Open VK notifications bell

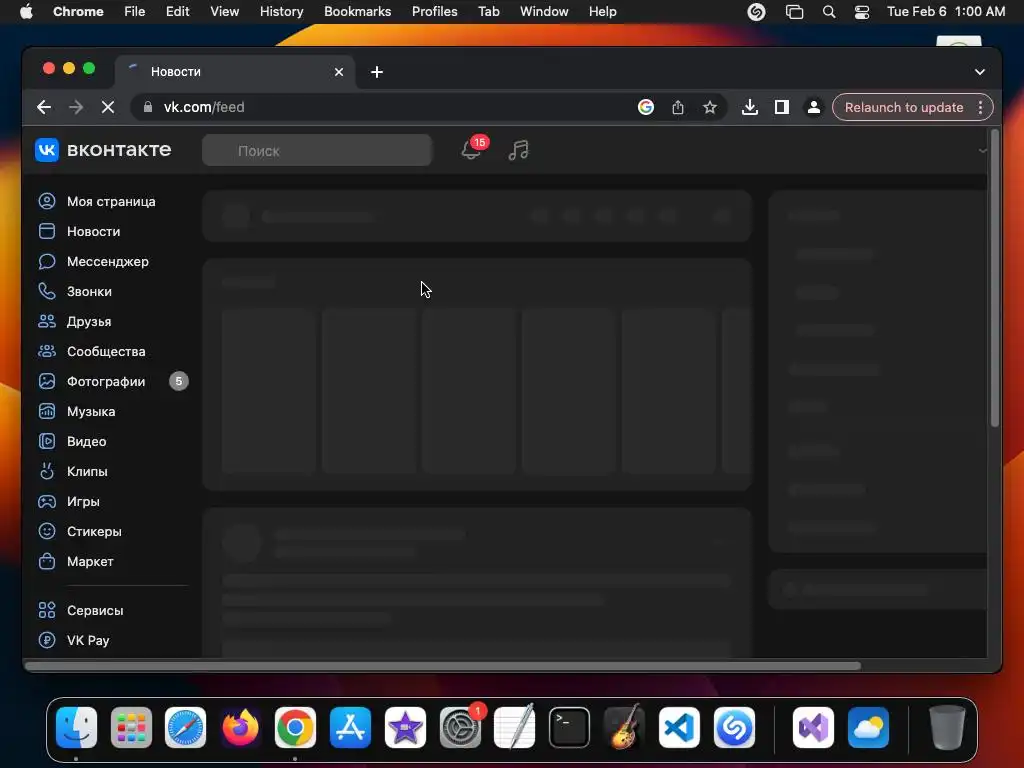click(472, 150)
